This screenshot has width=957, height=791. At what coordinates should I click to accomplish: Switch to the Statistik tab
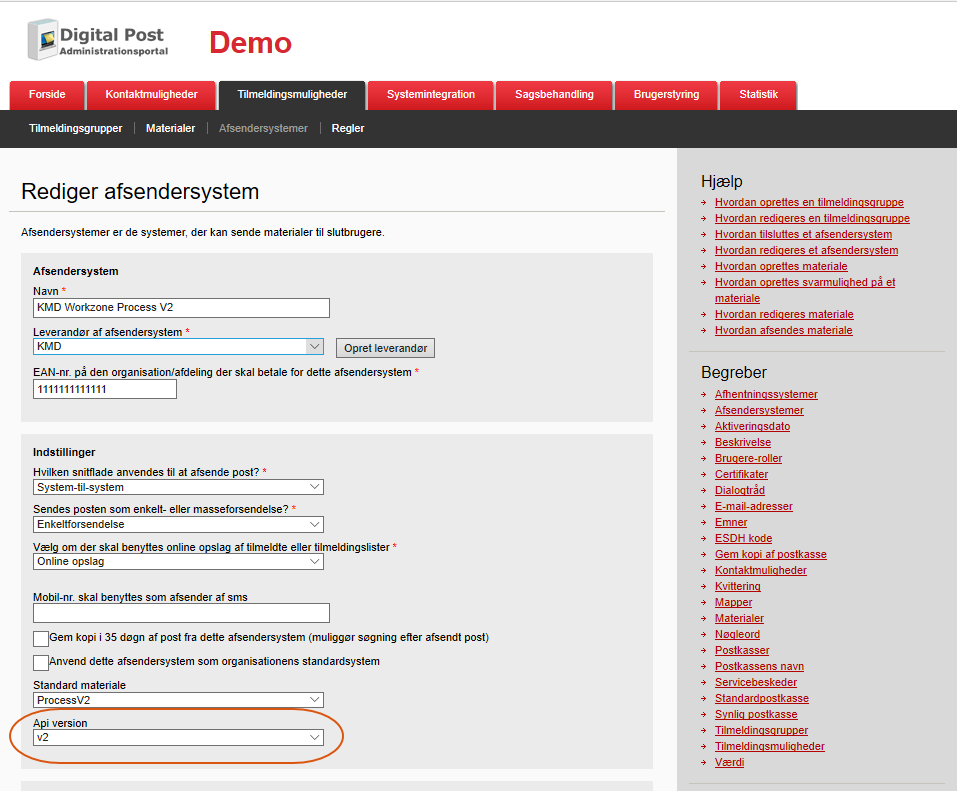point(759,95)
